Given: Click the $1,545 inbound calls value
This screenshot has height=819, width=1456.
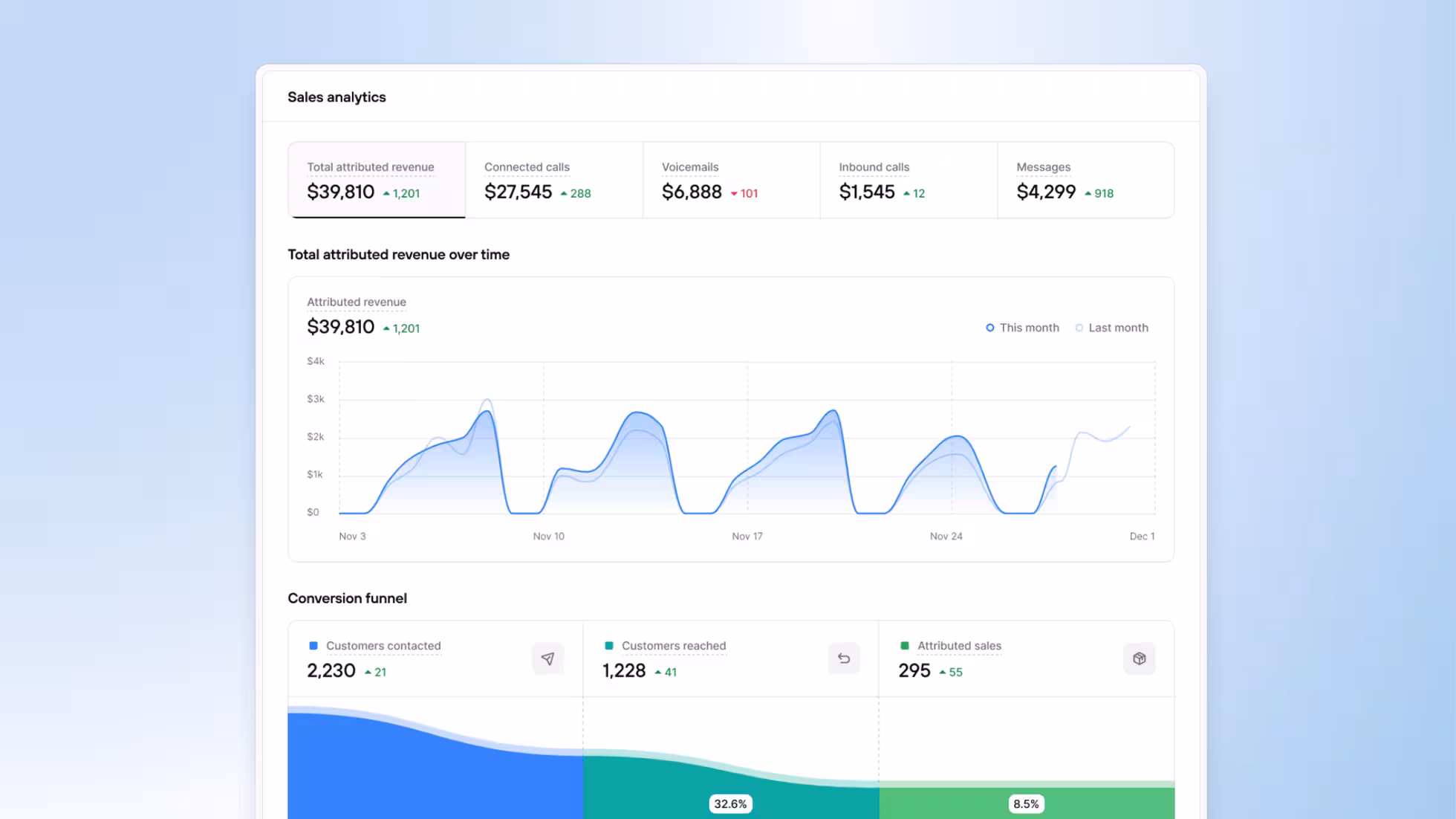Looking at the screenshot, I should (867, 192).
